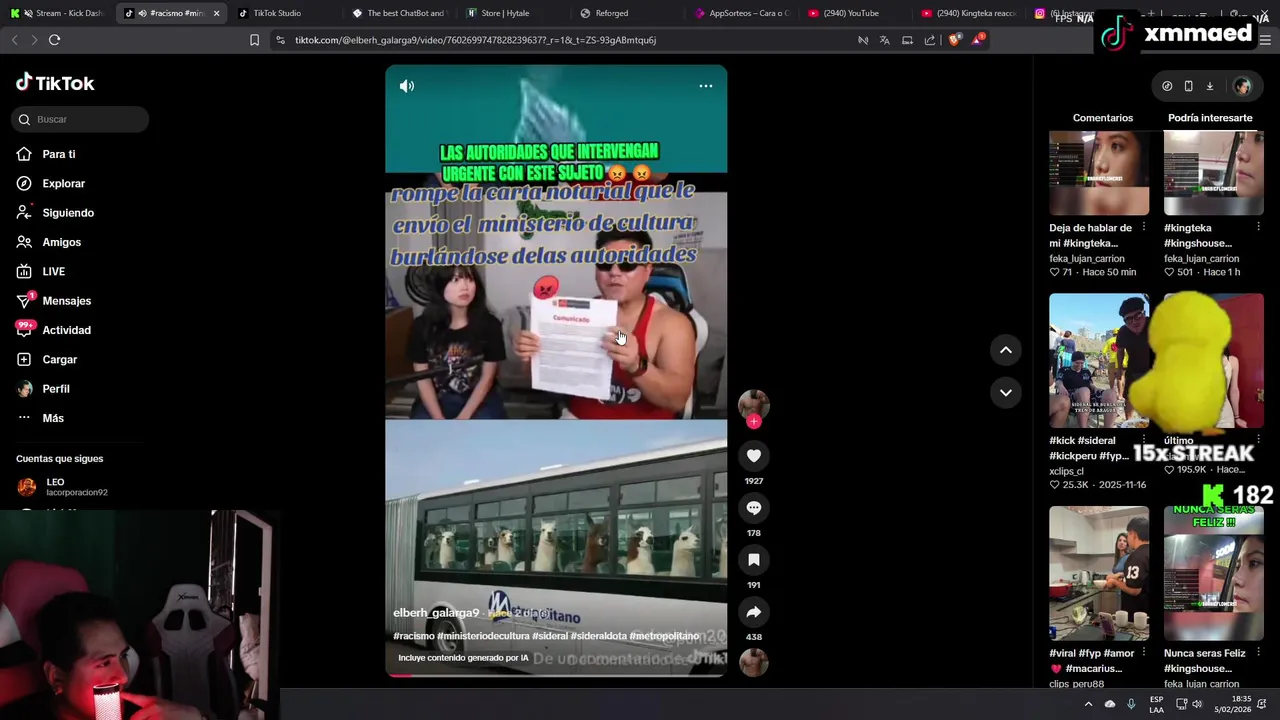The height and width of the screenshot is (720, 1280).
Task: Open the 'Nunca seras Feliz' video thumbnail
Action: click(1213, 573)
